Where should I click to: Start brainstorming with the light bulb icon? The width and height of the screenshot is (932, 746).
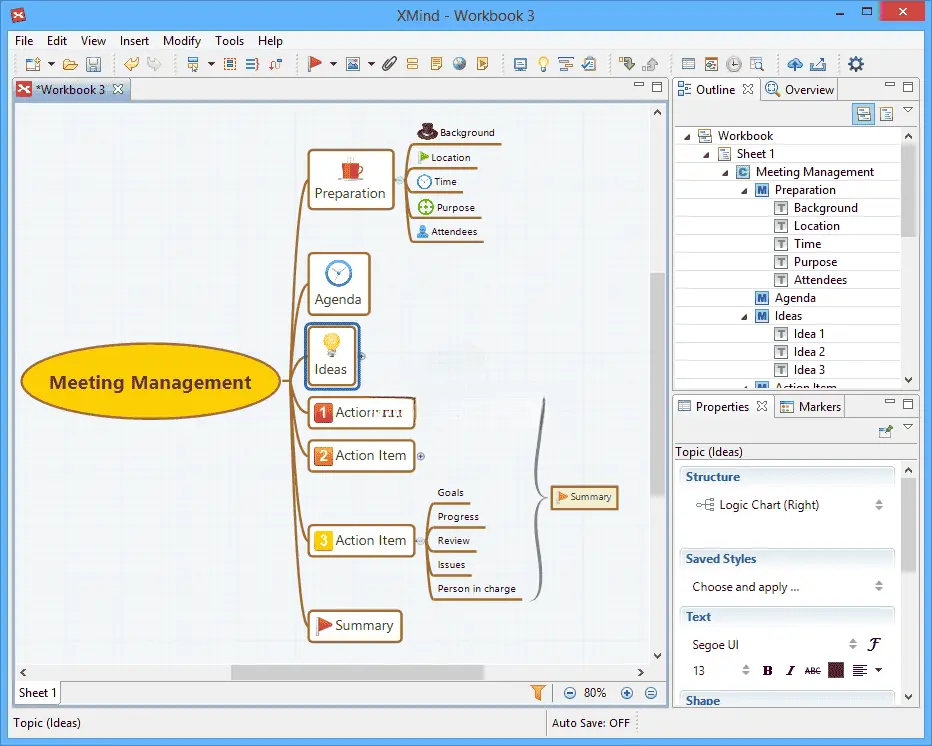[x=543, y=64]
